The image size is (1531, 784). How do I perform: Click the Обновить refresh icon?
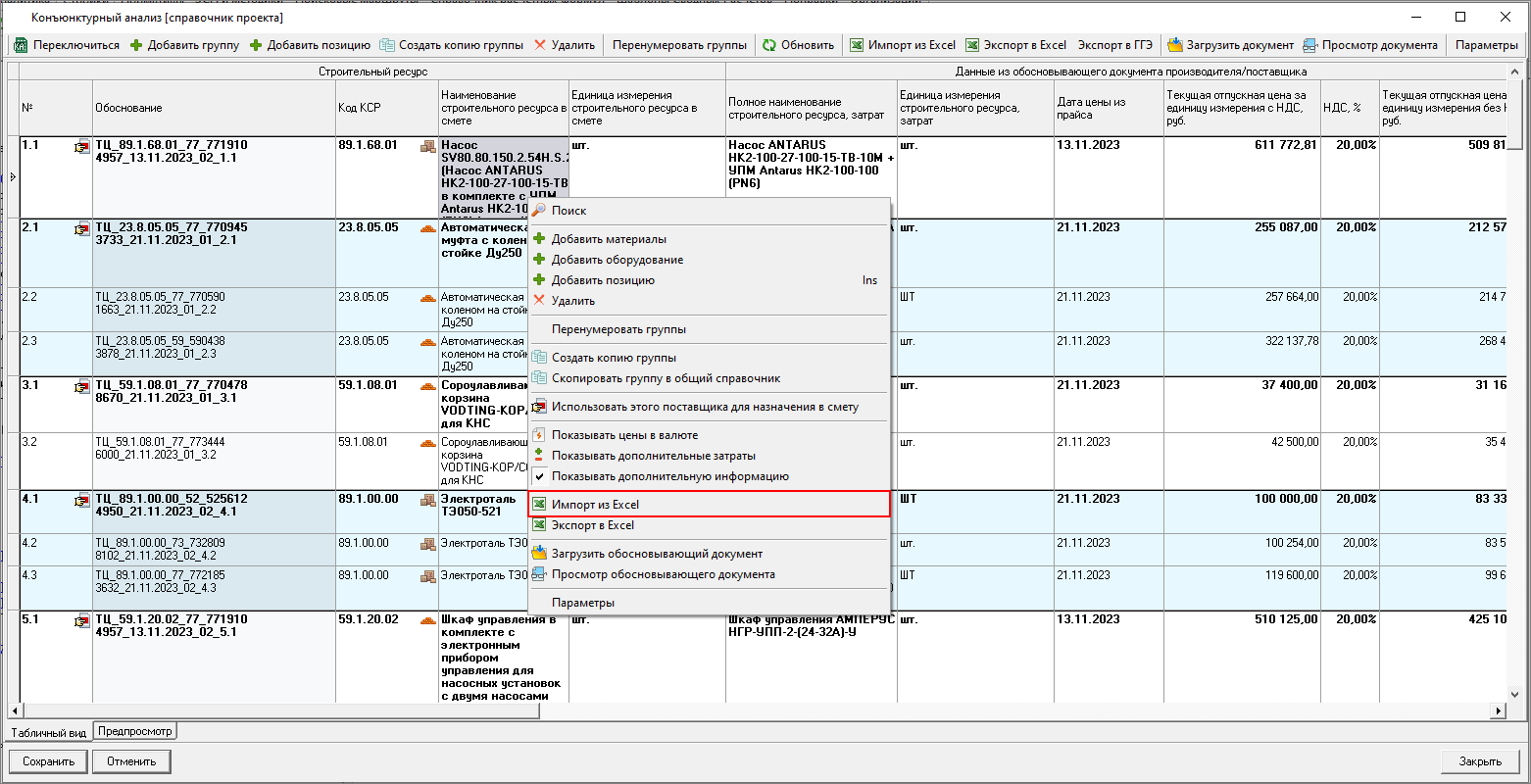pos(769,45)
